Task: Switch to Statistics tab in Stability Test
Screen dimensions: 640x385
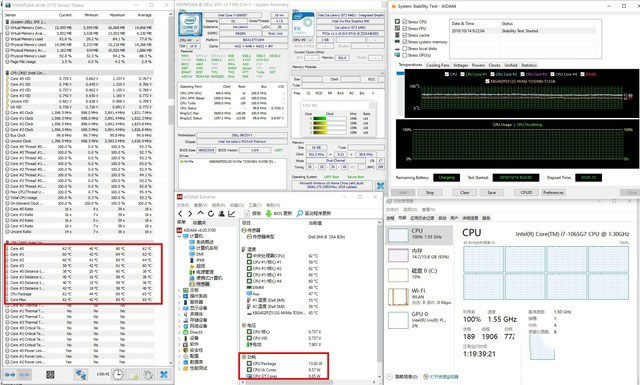Action: pos(529,65)
